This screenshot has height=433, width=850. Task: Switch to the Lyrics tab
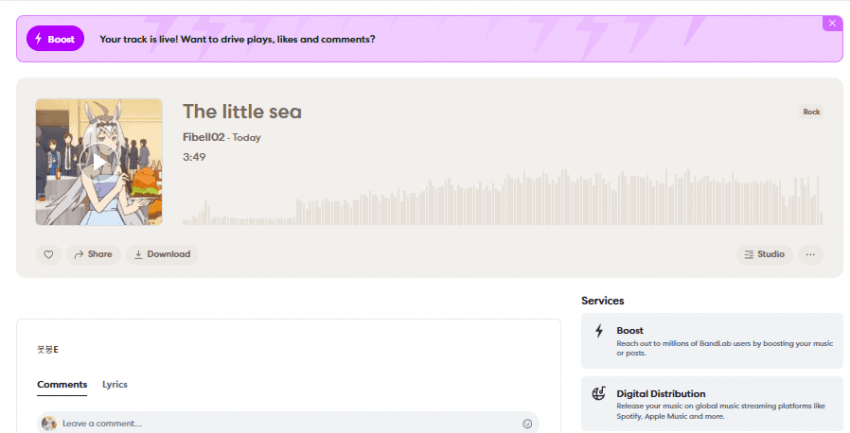pos(115,384)
